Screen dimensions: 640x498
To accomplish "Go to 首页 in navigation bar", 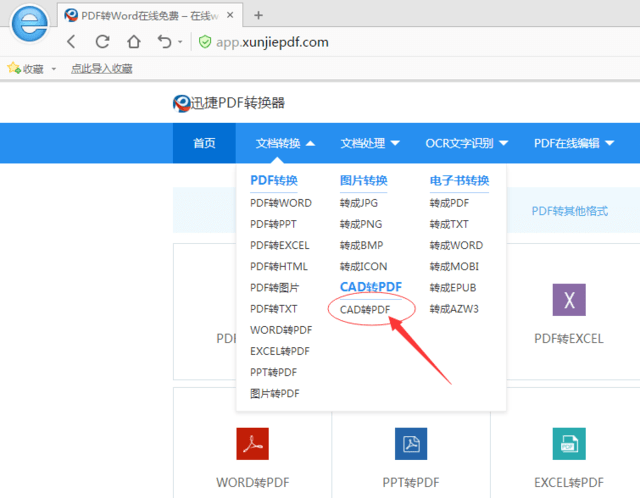I will [204, 143].
